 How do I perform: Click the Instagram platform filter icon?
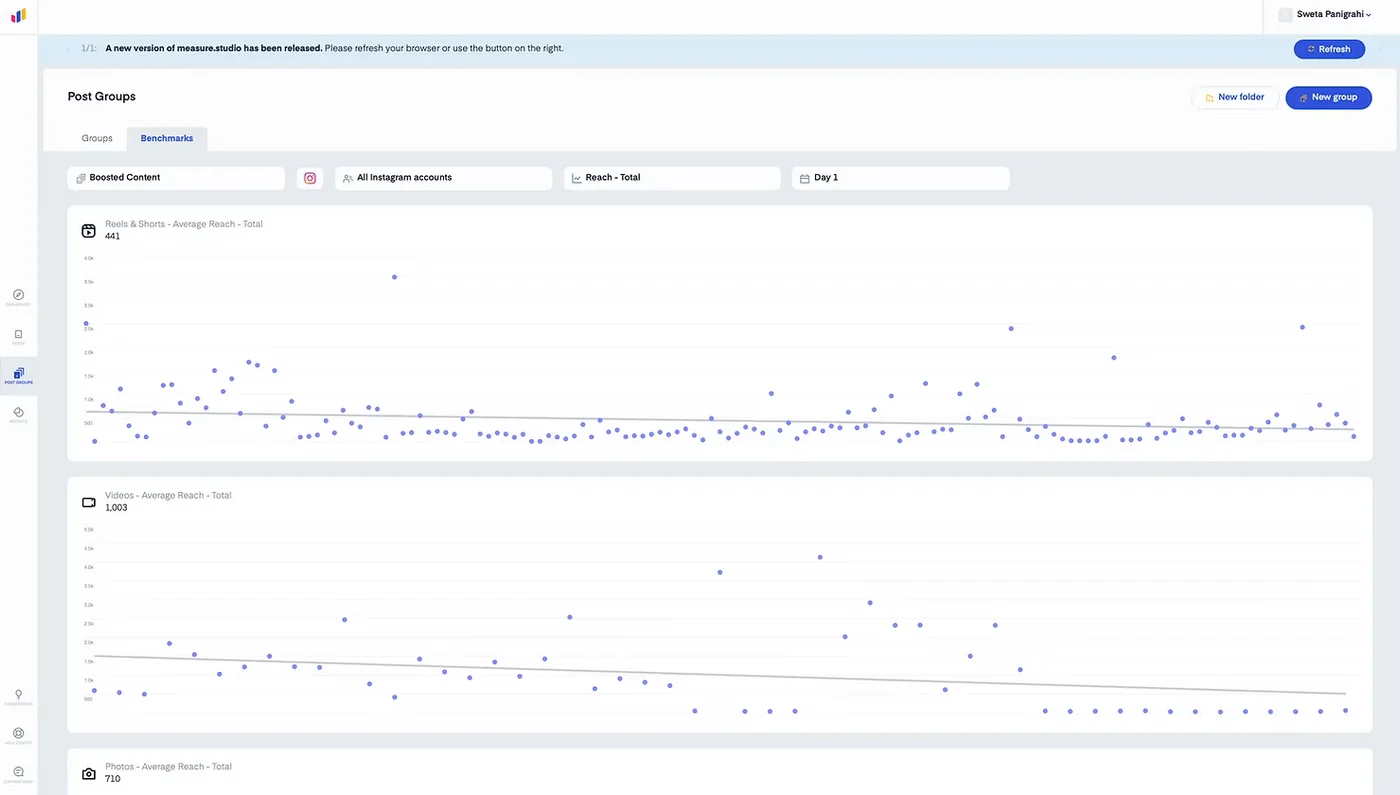click(x=310, y=178)
